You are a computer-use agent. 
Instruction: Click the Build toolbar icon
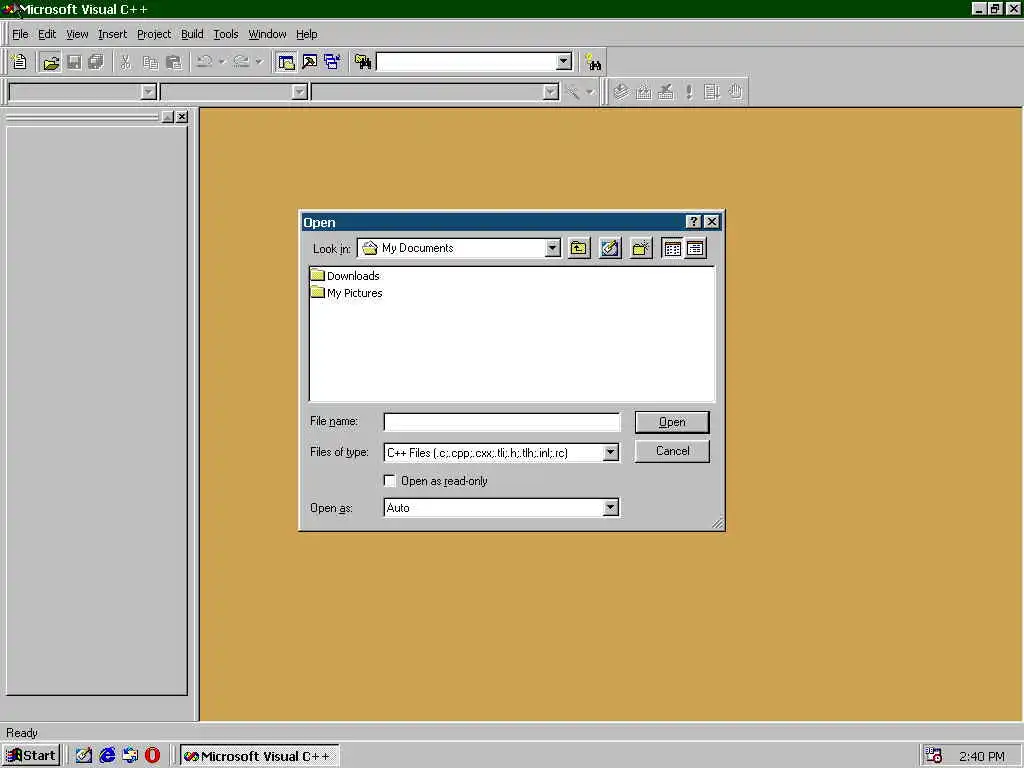(x=644, y=91)
